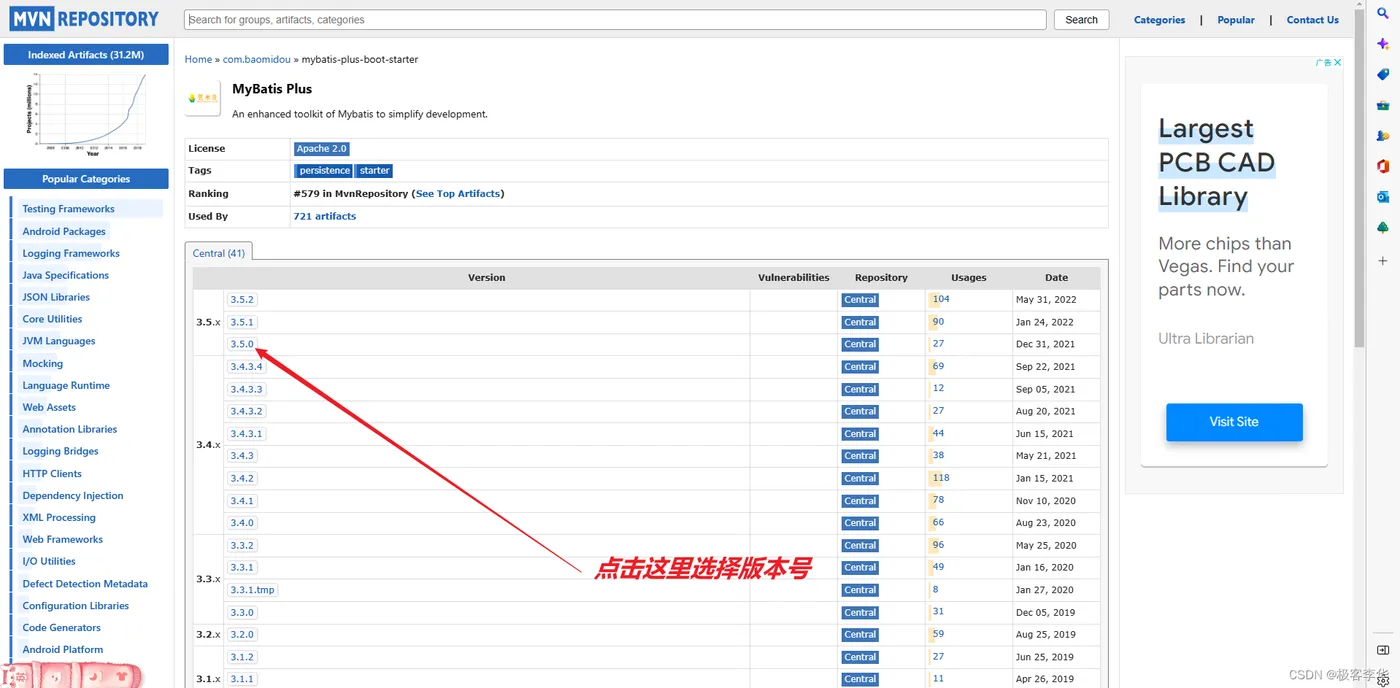The height and width of the screenshot is (688, 1400).
Task: Collapse the Edge sidebar with the panel icon
Action: [1383, 650]
